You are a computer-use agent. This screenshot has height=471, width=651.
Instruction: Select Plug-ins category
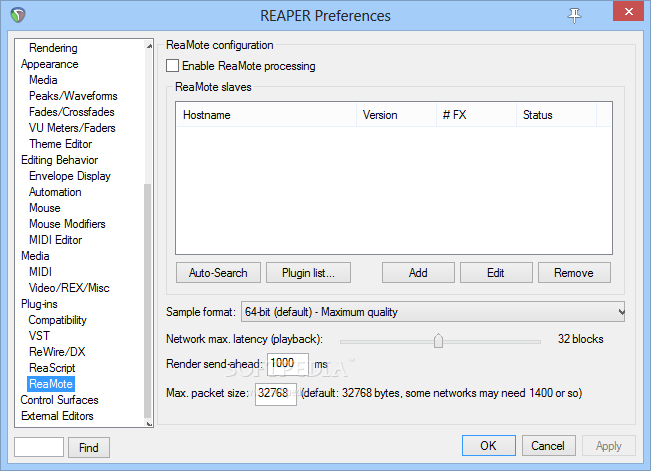coord(39,304)
